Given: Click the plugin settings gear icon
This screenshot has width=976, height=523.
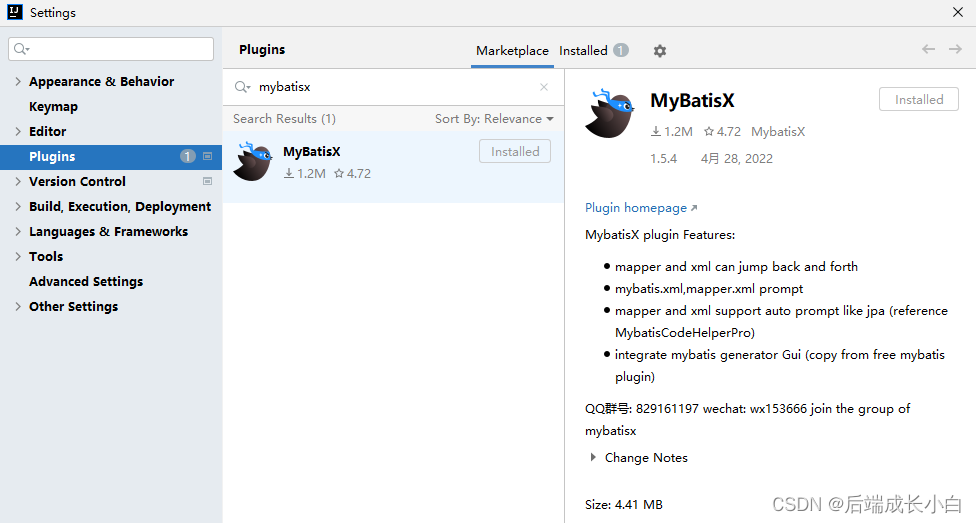Looking at the screenshot, I should [660, 51].
